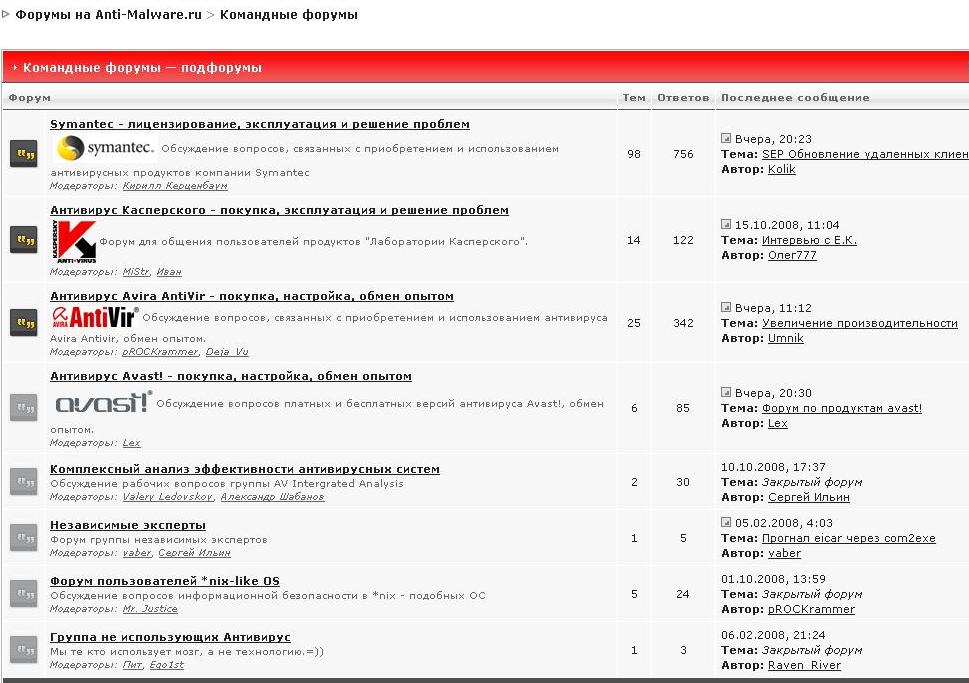Go to last post icon at Вчера, 11:12
Image resolution: width=969 pixels, height=683 pixels.
tap(726, 307)
